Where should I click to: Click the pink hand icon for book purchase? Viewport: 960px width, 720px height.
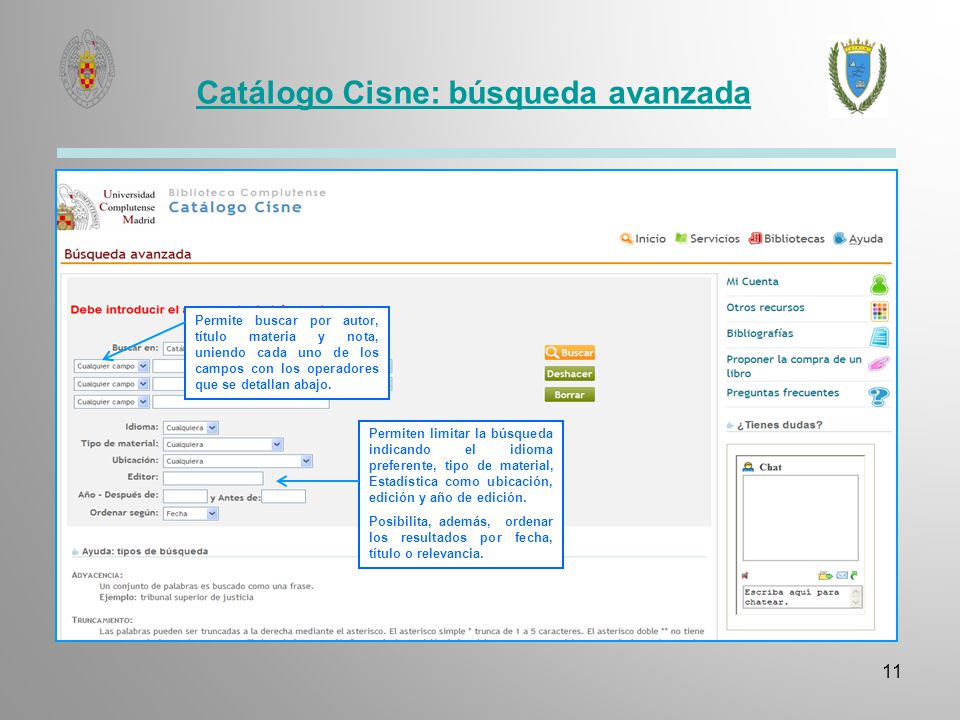pyautogui.click(x=879, y=364)
